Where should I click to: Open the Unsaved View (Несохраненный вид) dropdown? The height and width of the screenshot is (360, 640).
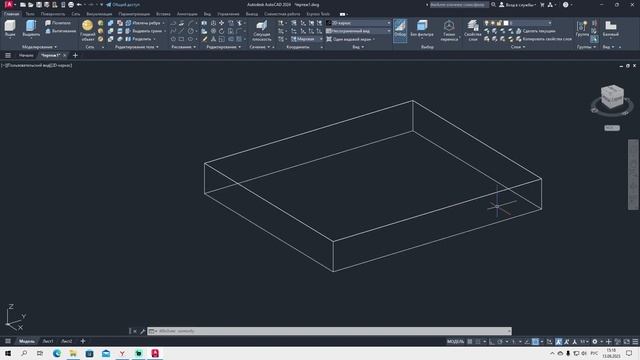tap(358, 31)
